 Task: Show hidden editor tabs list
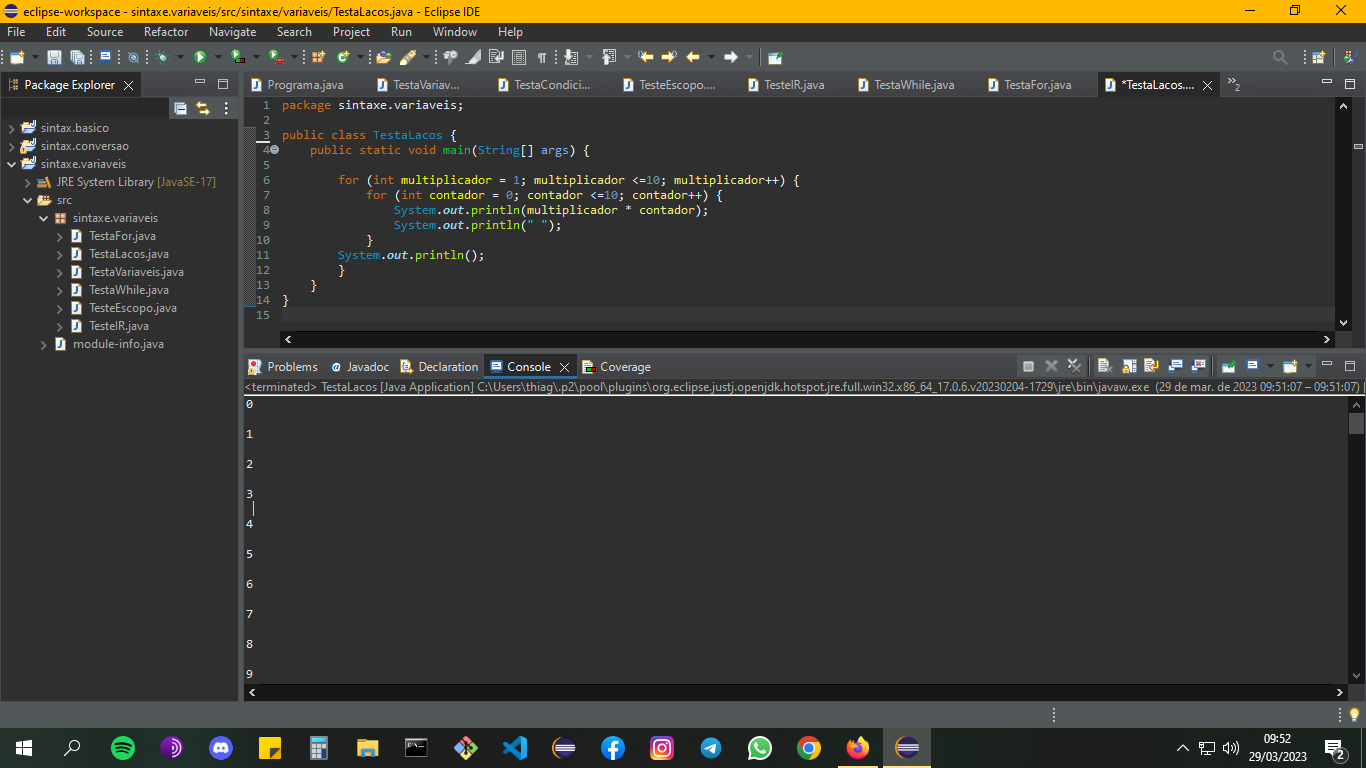tap(1234, 85)
